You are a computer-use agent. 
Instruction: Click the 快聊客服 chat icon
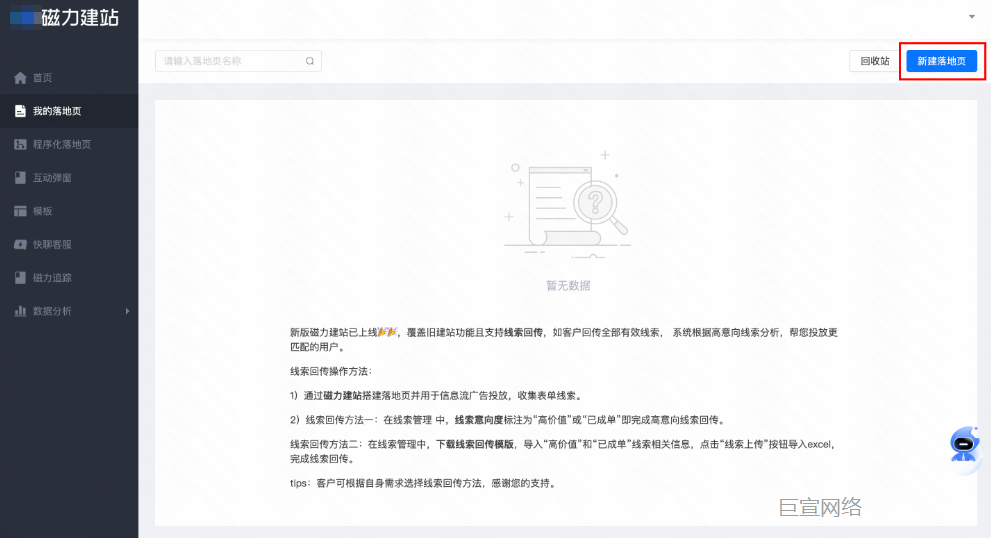click(x=20, y=245)
